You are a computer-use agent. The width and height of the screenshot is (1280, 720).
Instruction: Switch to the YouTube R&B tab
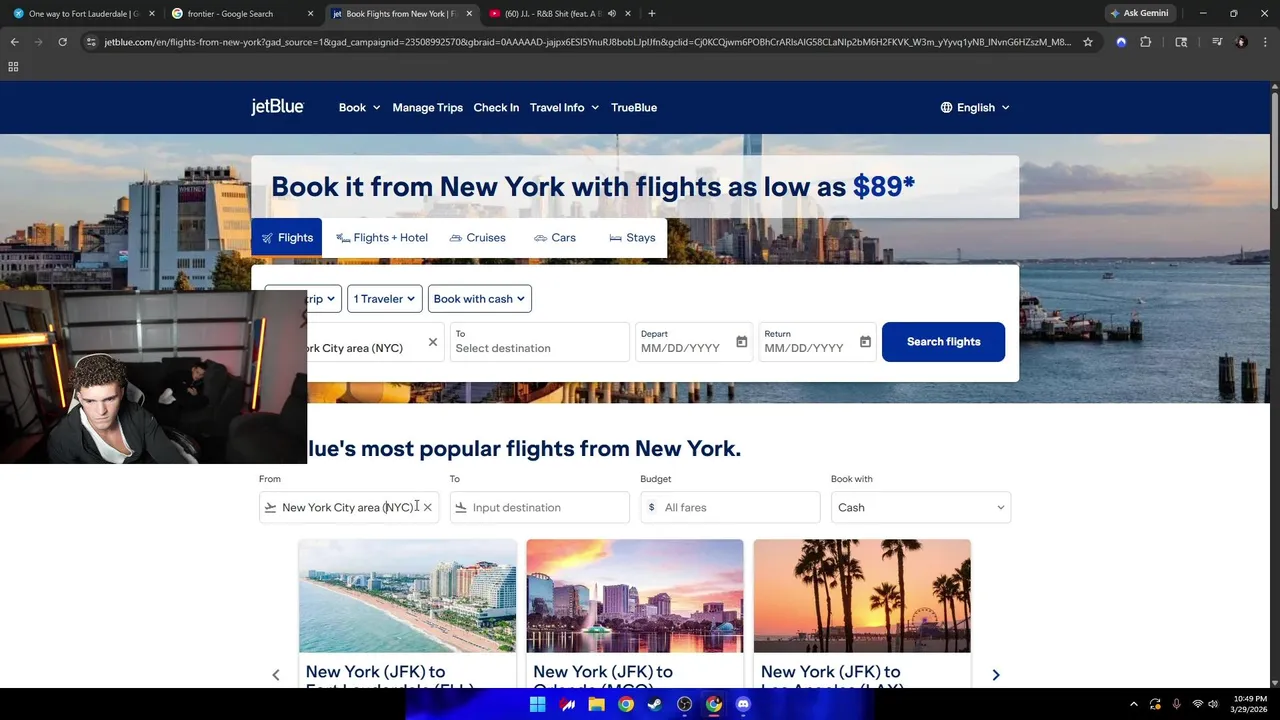[558, 14]
